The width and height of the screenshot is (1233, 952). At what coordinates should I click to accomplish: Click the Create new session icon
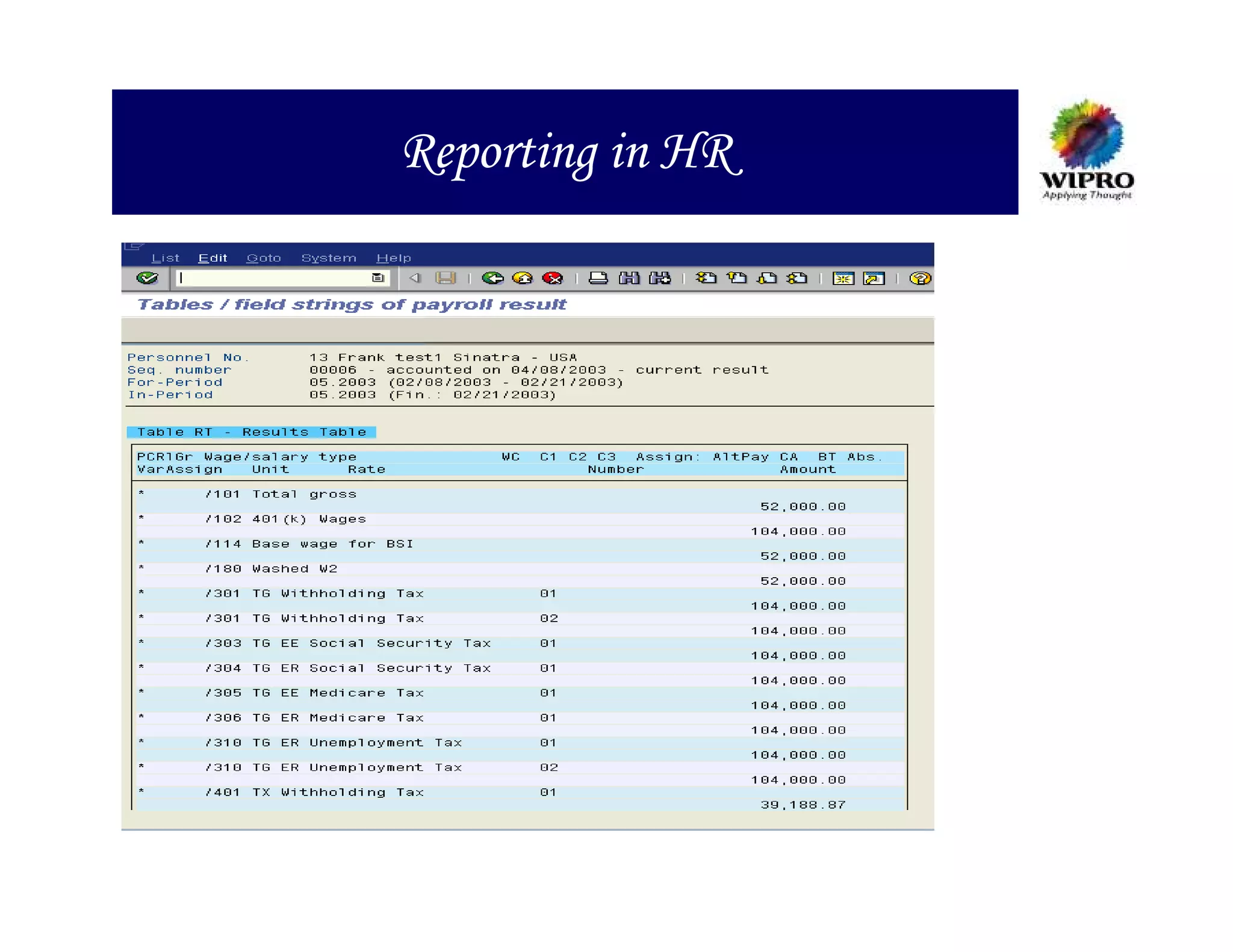pos(843,278)
